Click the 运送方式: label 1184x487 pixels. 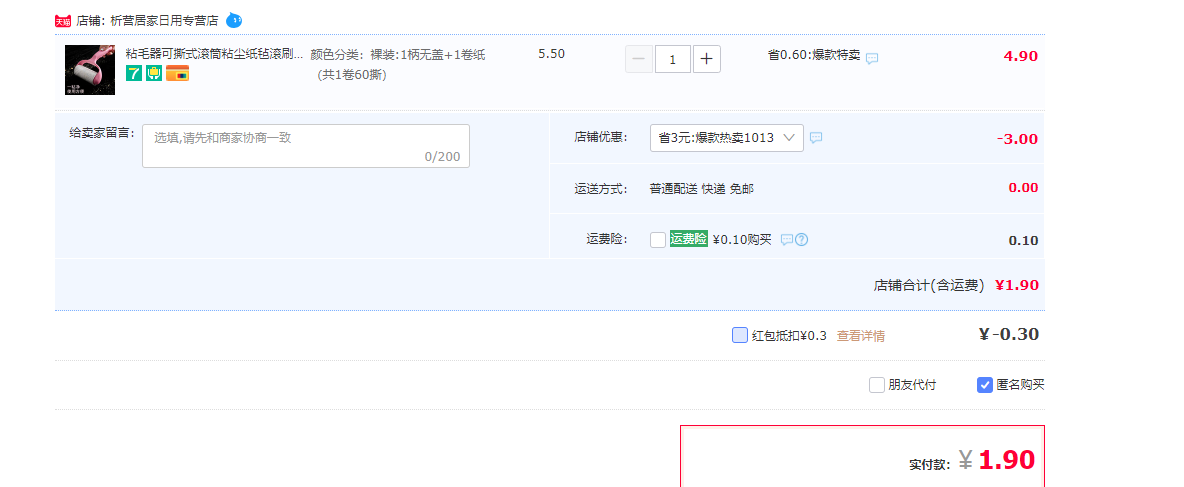tap(601, 189)
